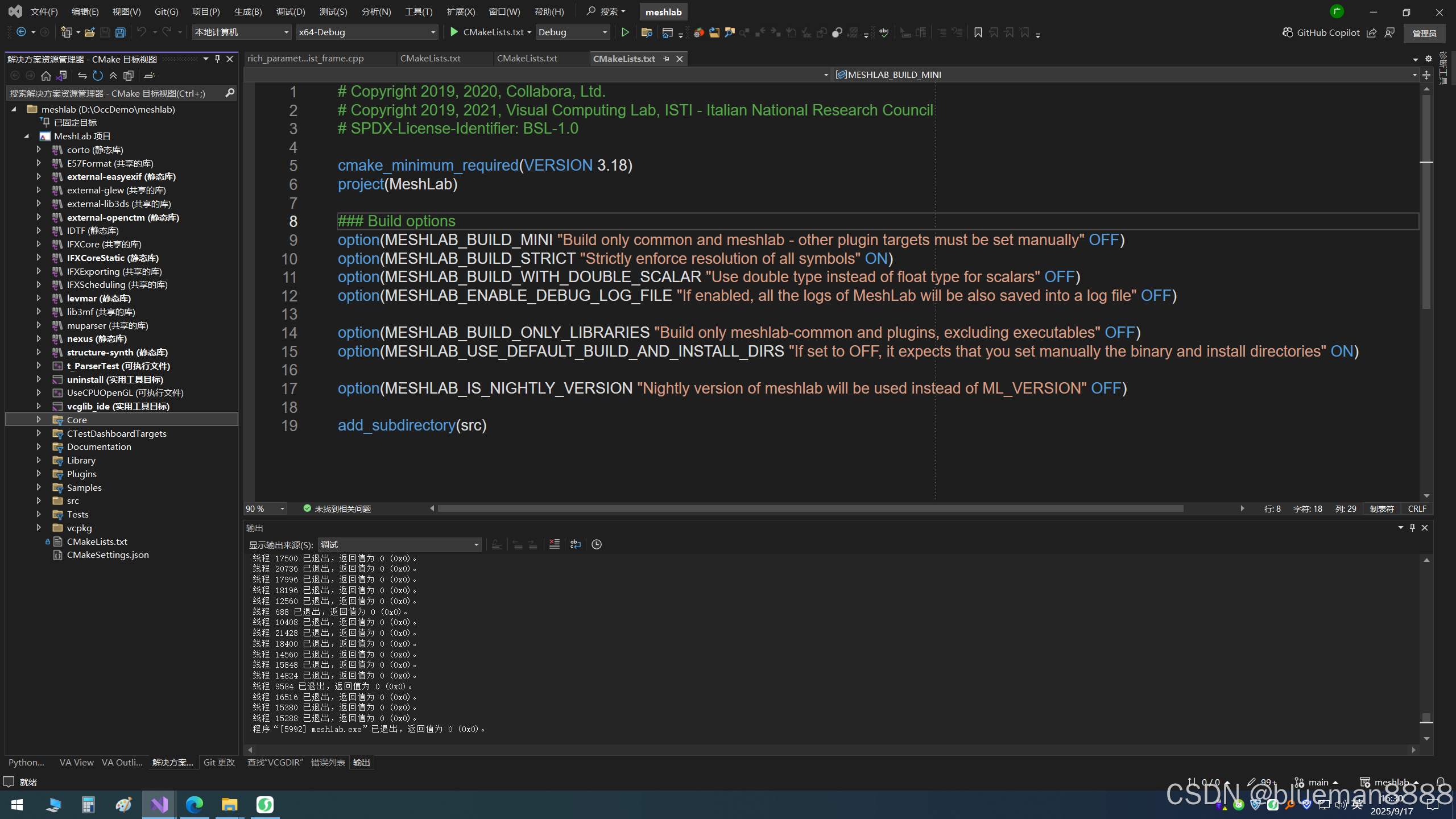
Task: Toggle word wrap in the output panel
Action: click(576, 544)
